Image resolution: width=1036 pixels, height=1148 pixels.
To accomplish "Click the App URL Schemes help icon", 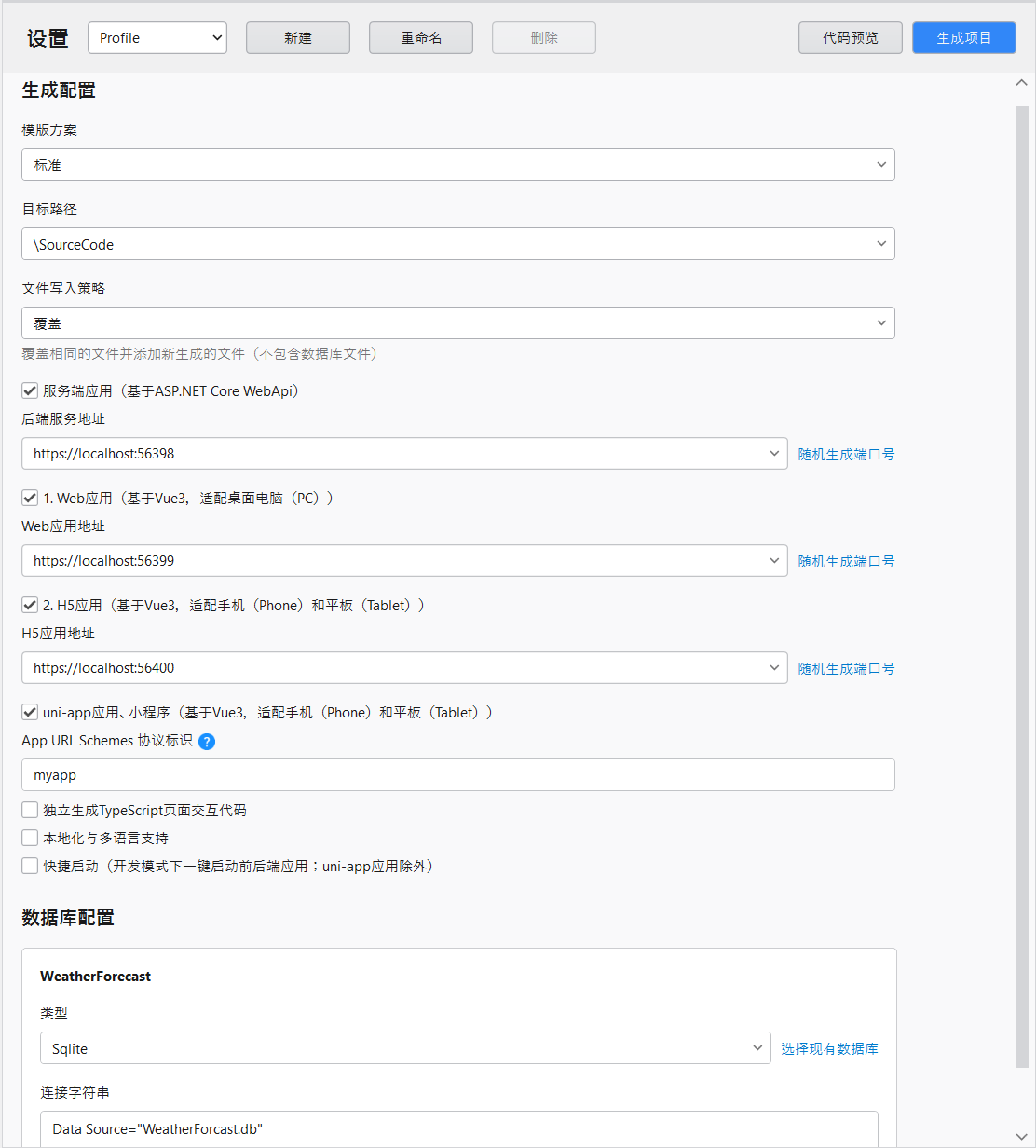I will point(207,742).
